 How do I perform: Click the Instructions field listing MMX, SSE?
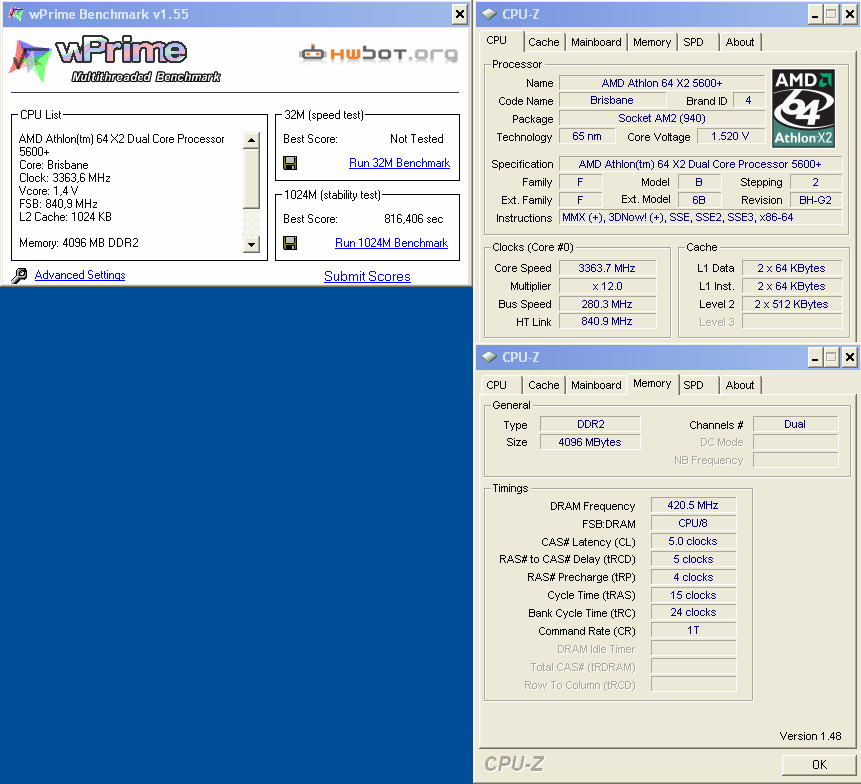tap(700, 217)
